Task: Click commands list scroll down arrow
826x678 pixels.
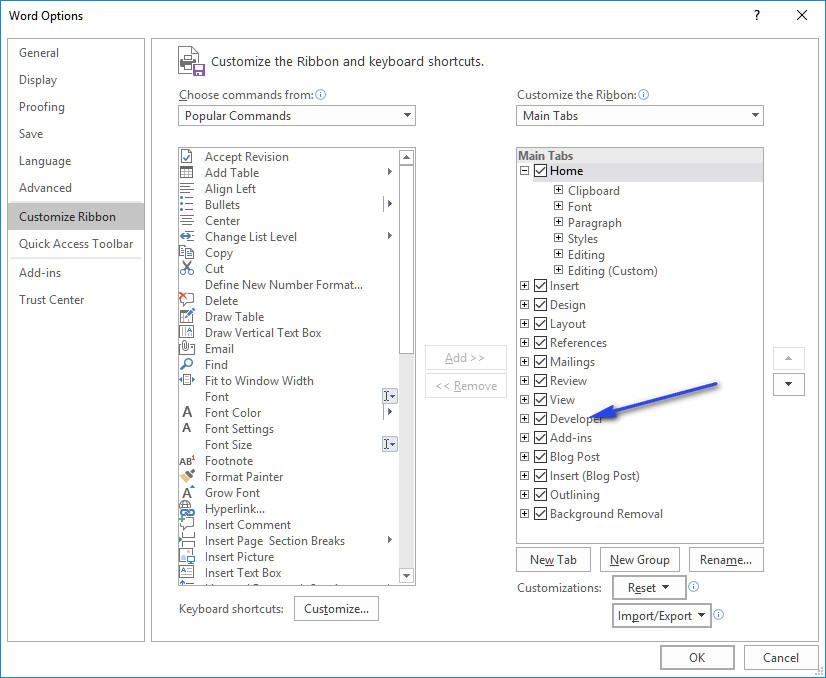Action: pos(406,576)
